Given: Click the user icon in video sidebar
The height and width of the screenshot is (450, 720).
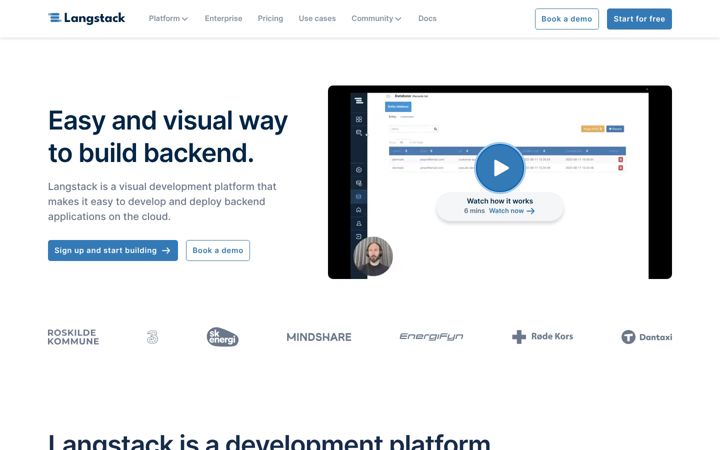Looking at the screenshot, I should [x=359, y=224].
